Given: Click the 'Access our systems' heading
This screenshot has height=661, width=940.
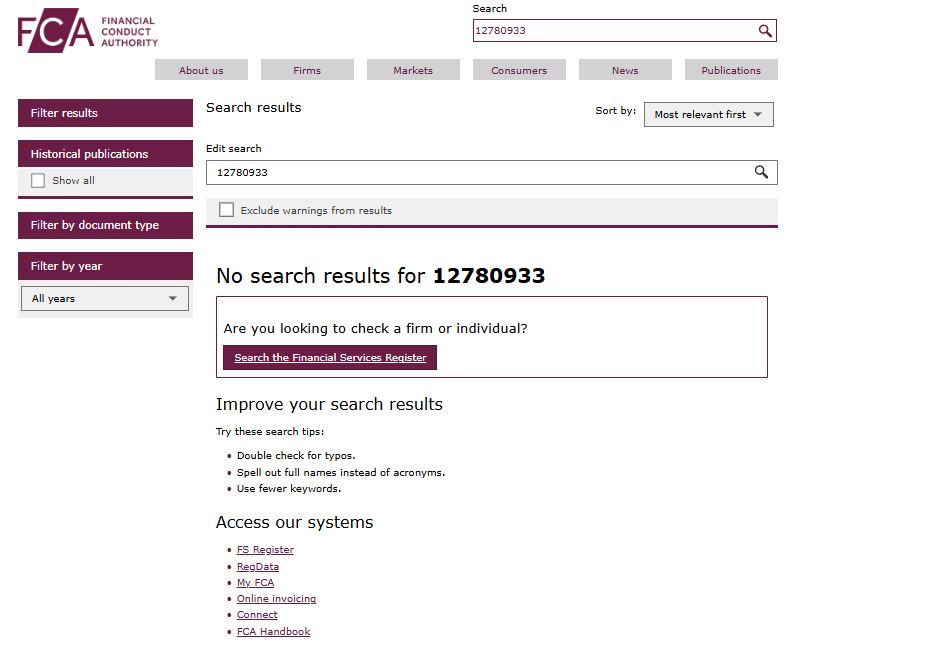Looking at the screenshot, I should pos(294,523).
